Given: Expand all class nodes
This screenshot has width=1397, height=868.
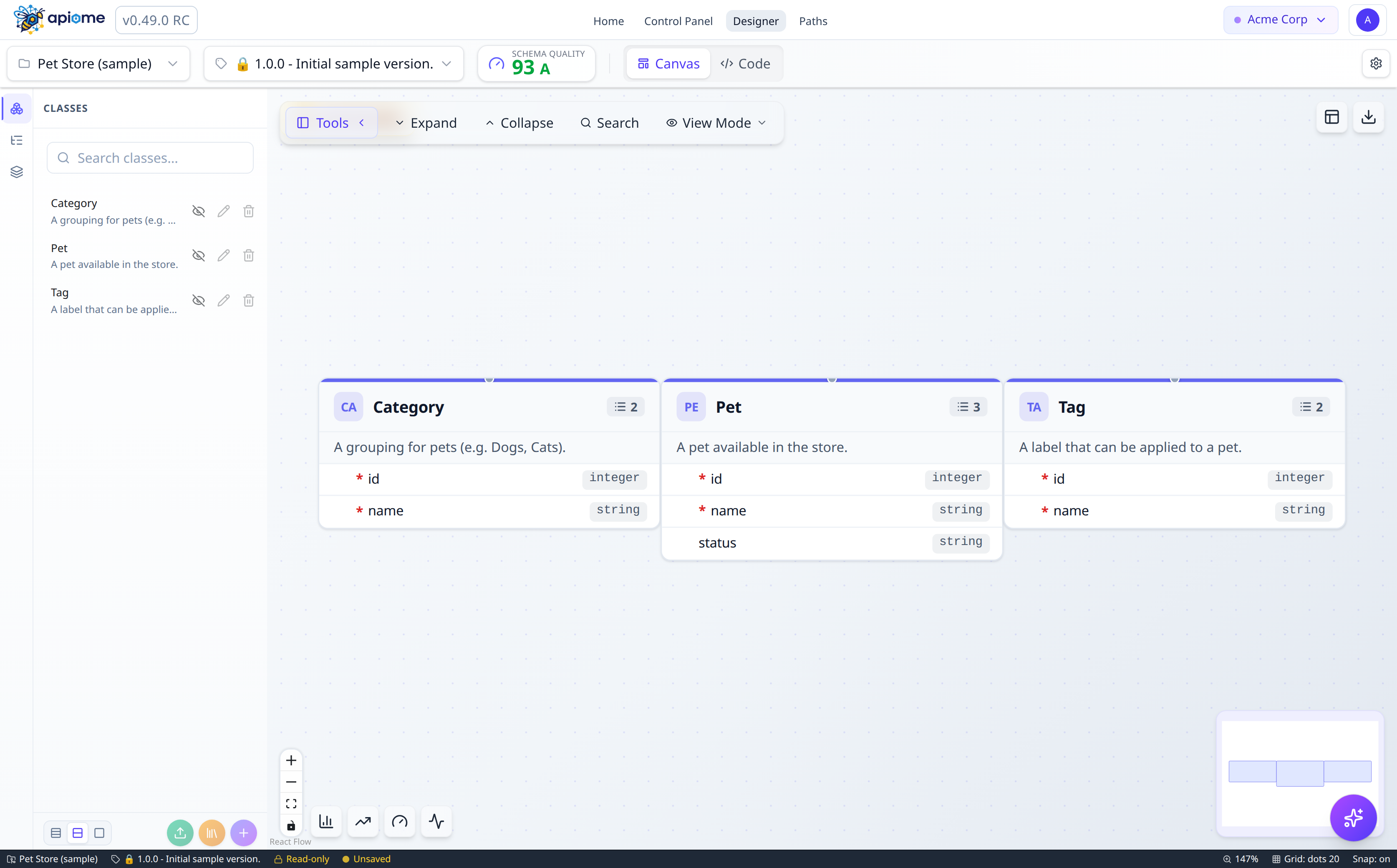Looking at the screenshot, I should (x=426, y=123).
